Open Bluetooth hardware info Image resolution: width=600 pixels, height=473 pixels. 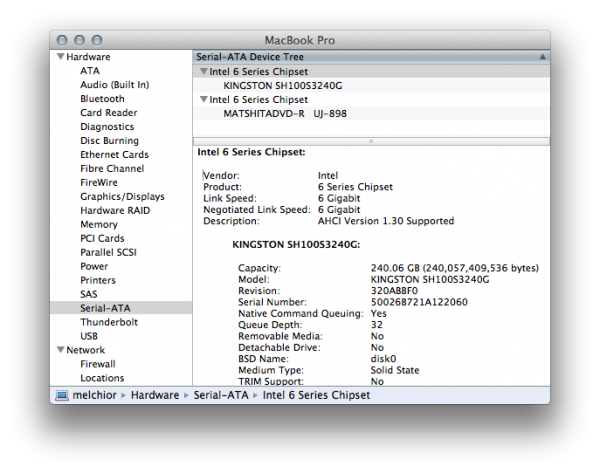[102, 99]
